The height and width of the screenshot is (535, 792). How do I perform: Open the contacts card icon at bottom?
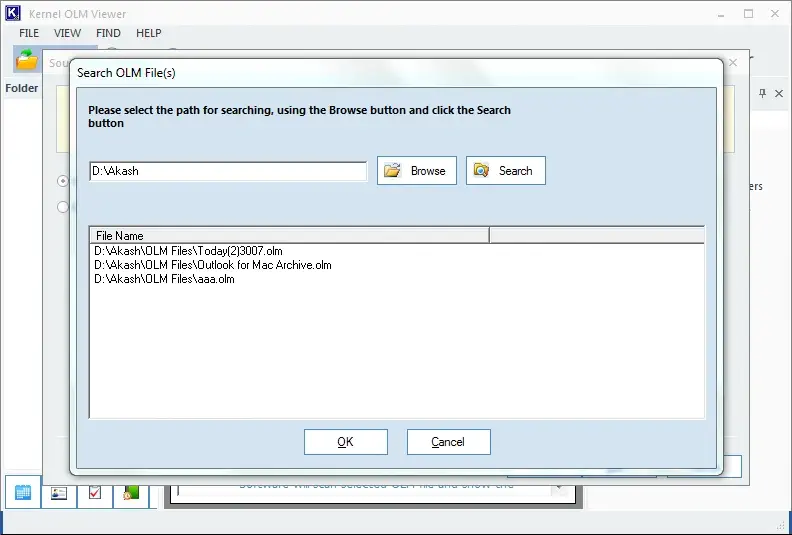click(x=59, y=493)
